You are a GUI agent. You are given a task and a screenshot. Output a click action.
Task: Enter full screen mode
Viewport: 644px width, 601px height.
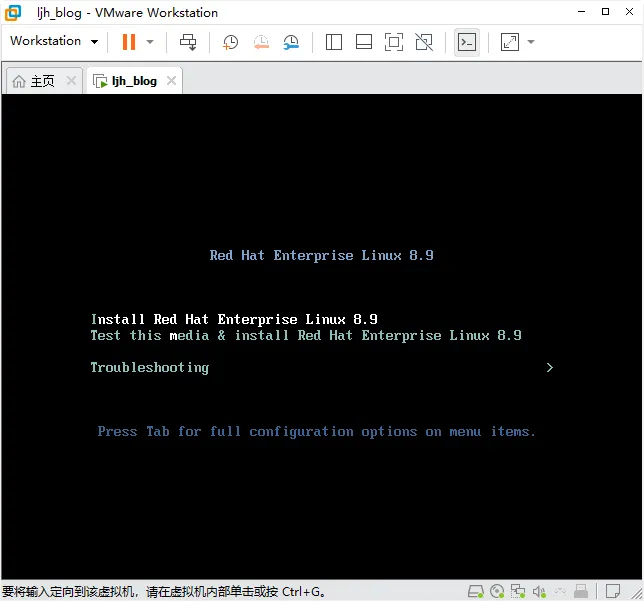393,42
